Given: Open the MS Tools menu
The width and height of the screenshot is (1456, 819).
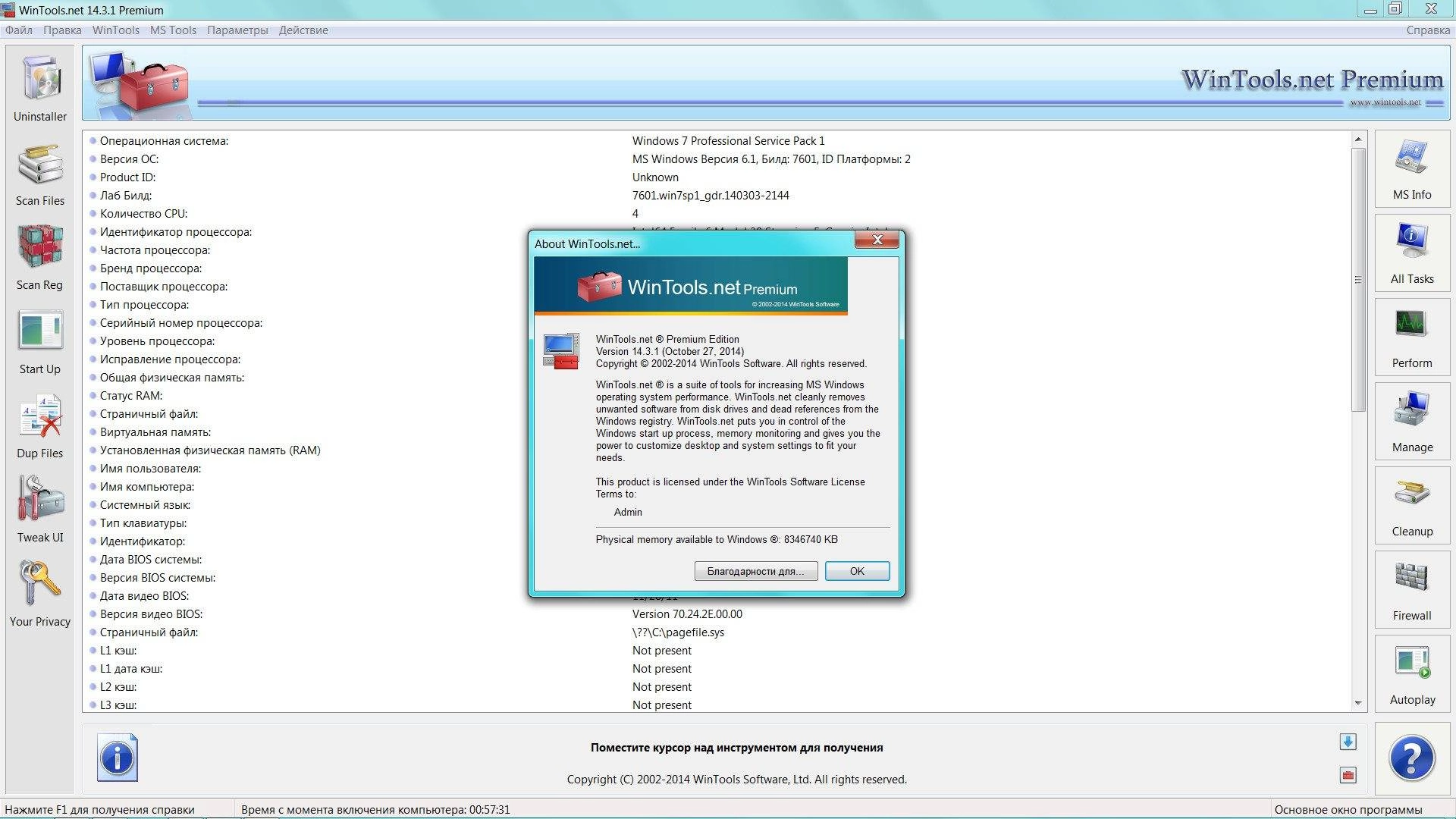Looking at the screenshot, I should [x=173, y=30].
